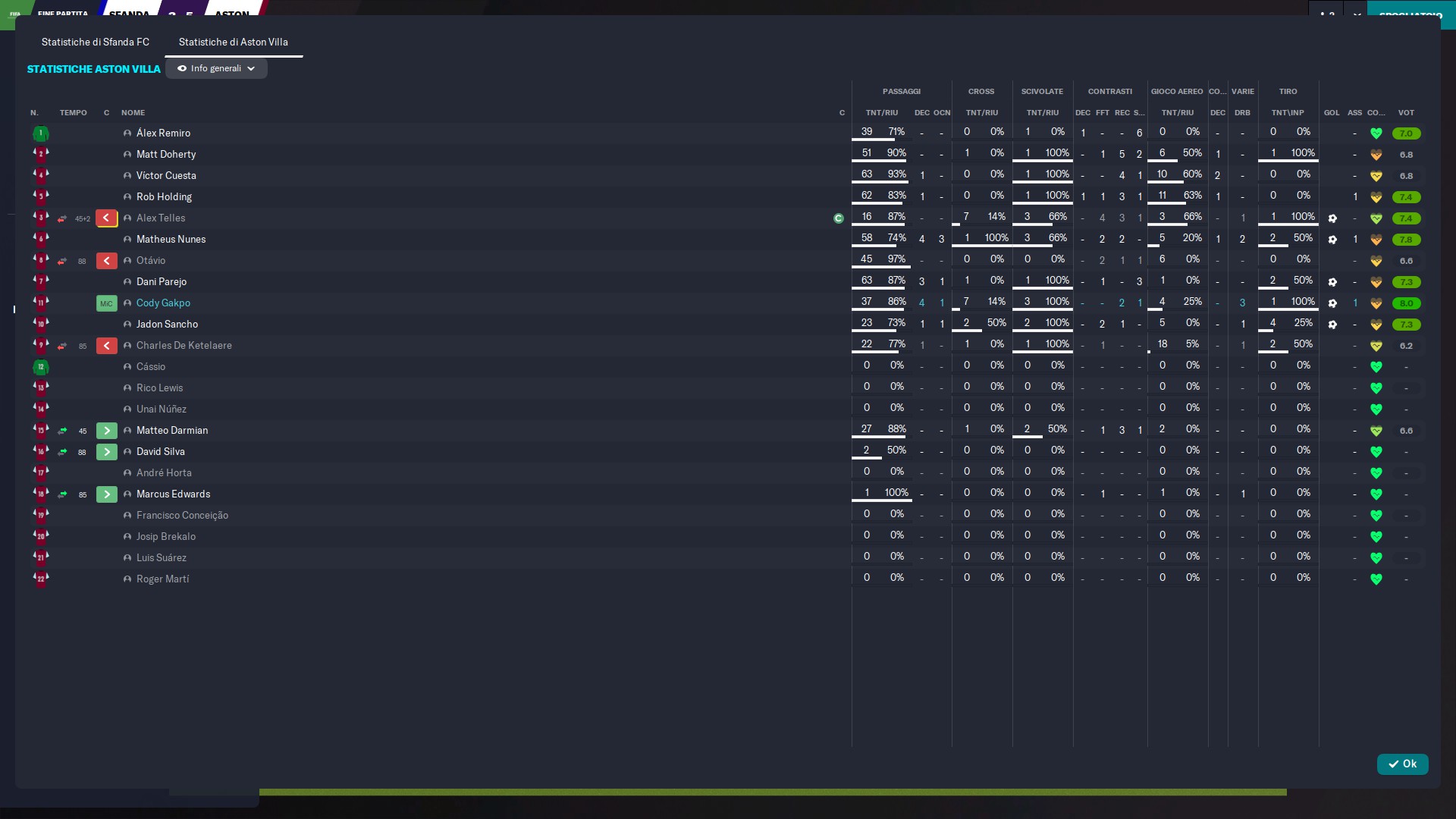
Task: Click the person info icon beside Rob Holding
Action: point(127,197)
